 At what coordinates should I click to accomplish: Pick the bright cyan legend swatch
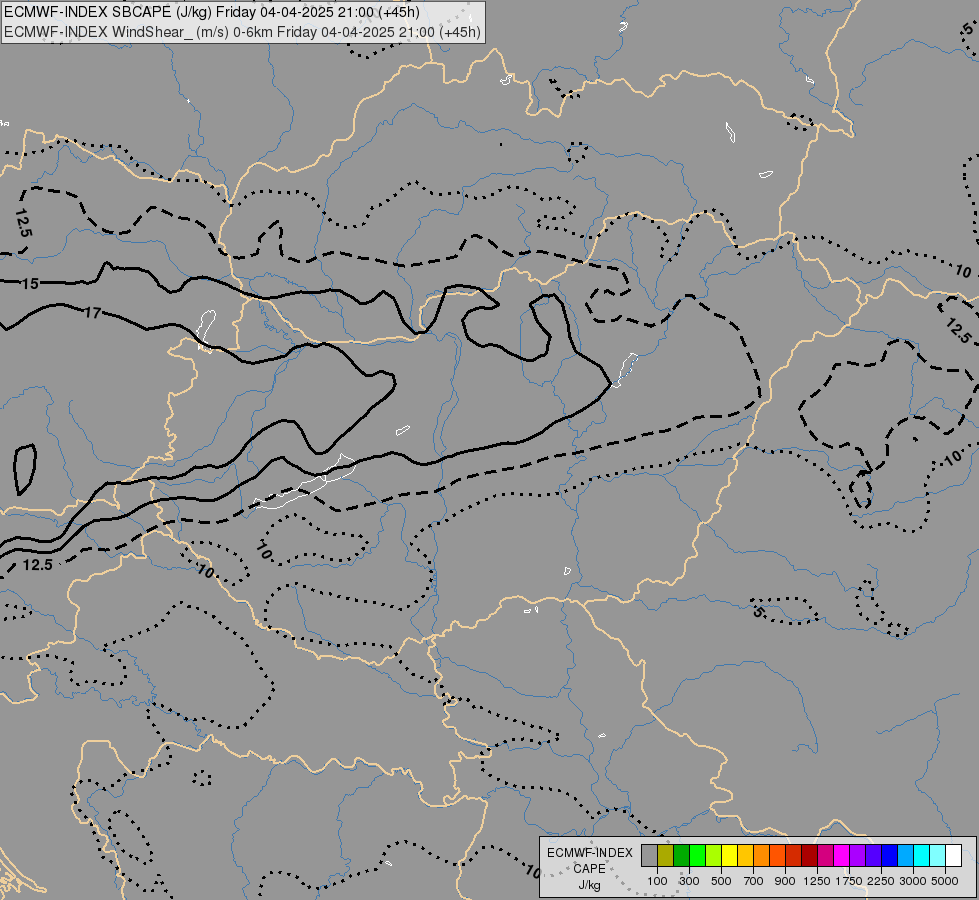(922, 855)
